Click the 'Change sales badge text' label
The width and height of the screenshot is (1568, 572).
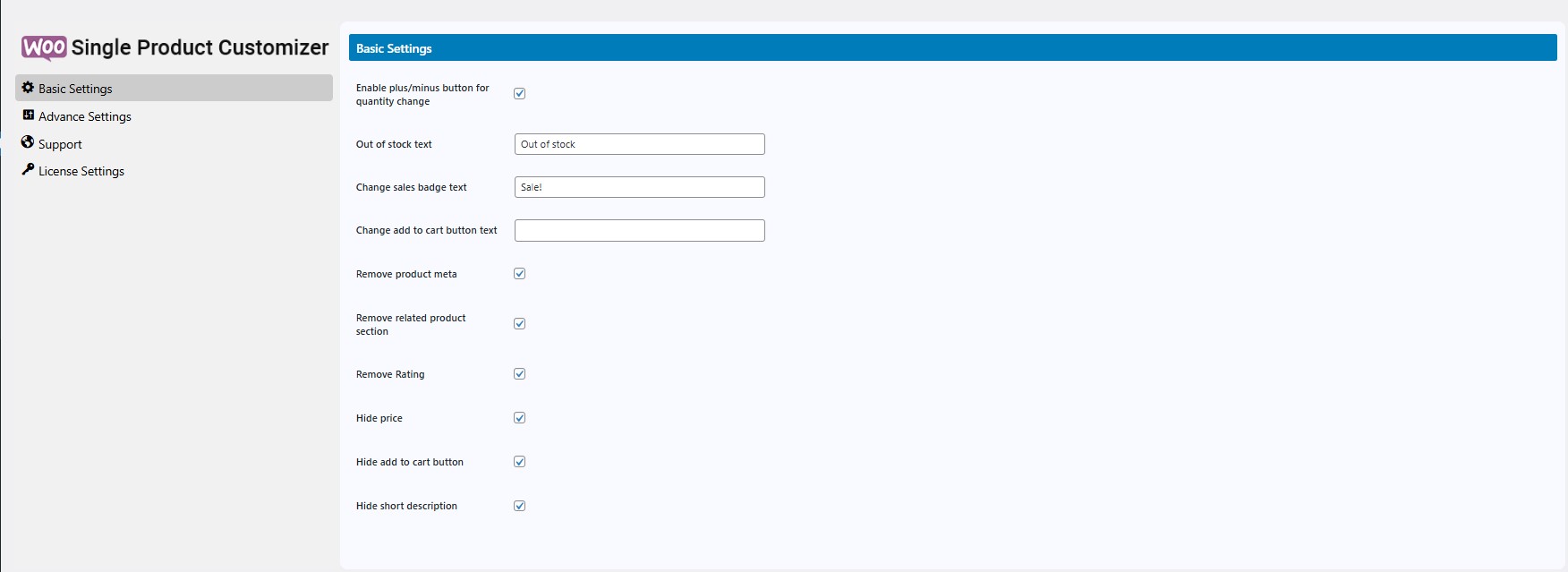point(412,187)
